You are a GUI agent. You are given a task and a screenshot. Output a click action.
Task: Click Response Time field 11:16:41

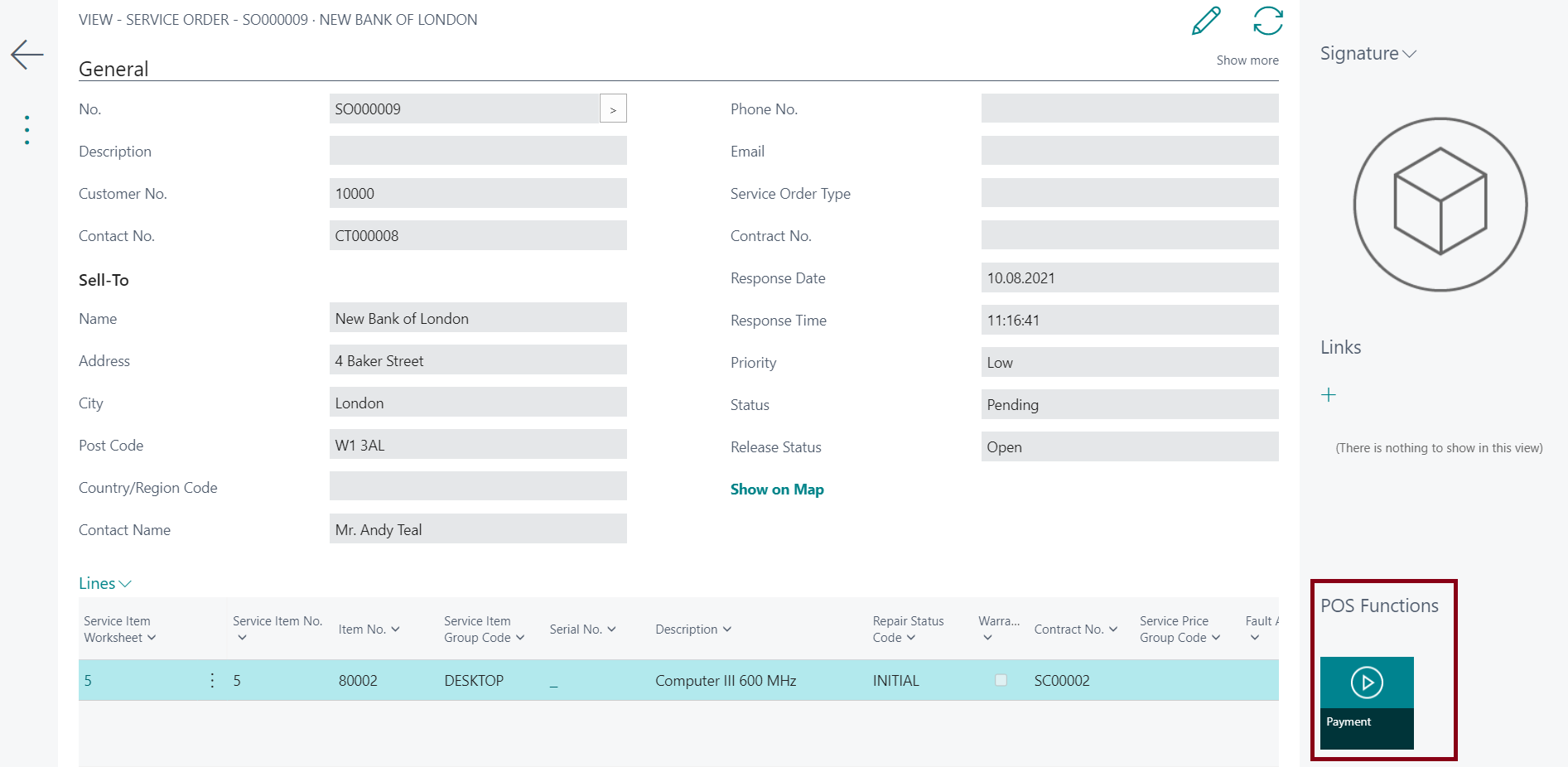(1130, 320)
